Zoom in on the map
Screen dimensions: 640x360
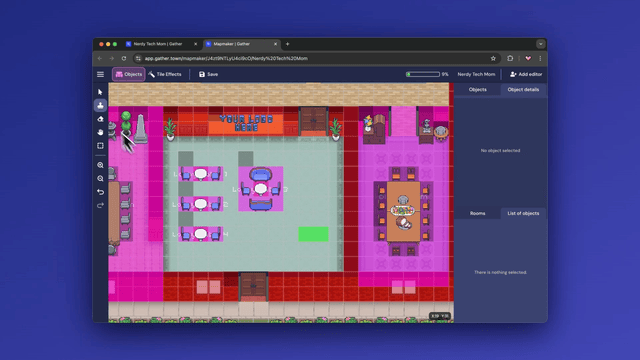(x=100, y=165)
